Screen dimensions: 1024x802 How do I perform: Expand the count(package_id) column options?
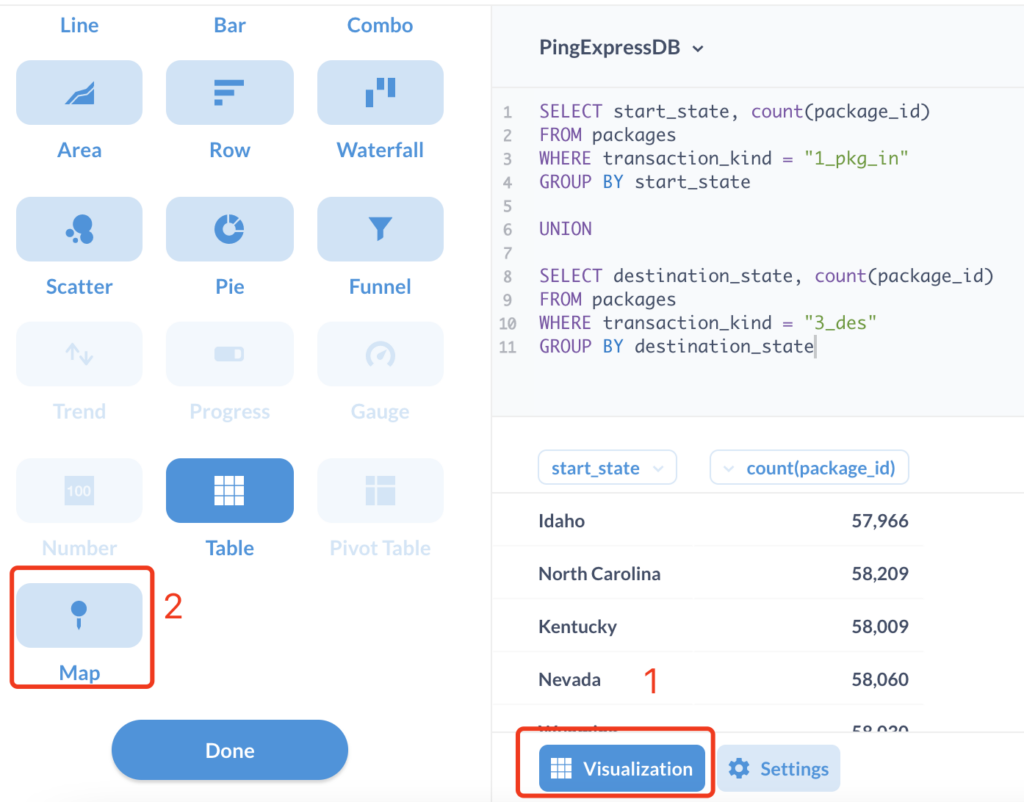point(809,467)
